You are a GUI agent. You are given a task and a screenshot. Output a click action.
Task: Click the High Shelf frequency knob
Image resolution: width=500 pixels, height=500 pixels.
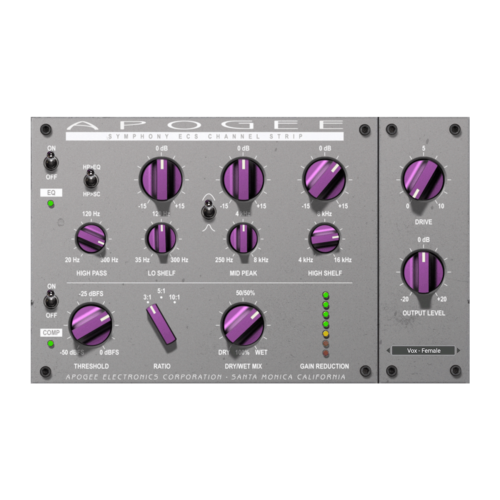click(x=324, y=238)
